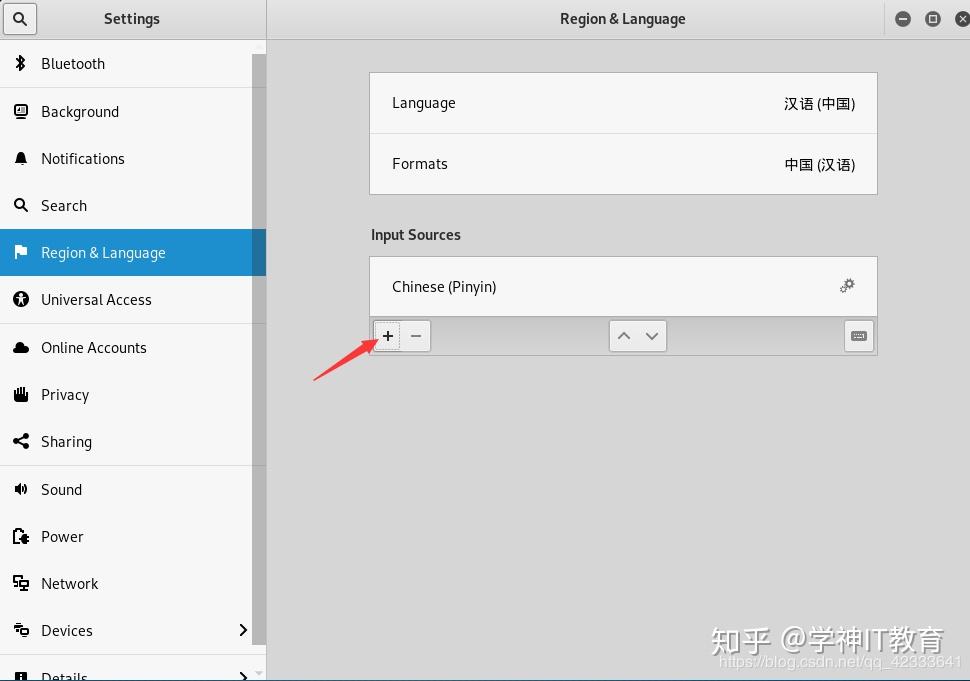
Task: Expand the Devices section
Action: [x=241, y=631]
